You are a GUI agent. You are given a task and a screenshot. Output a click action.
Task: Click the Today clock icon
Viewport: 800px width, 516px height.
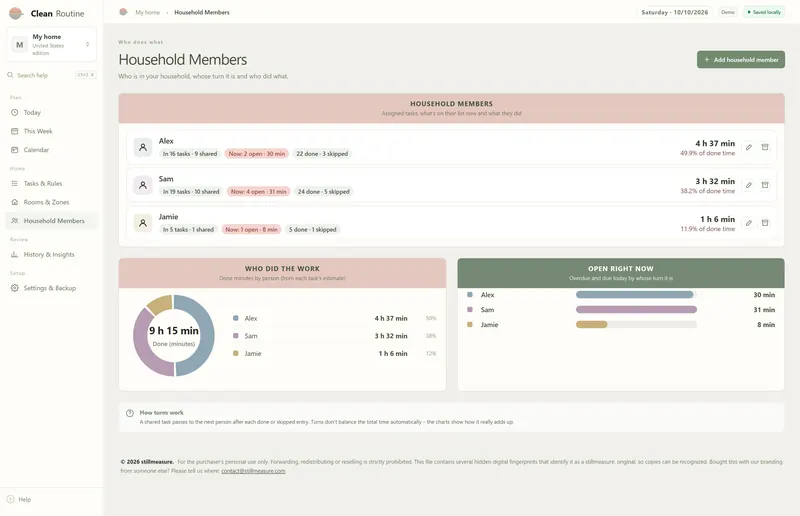click(14, 112)
